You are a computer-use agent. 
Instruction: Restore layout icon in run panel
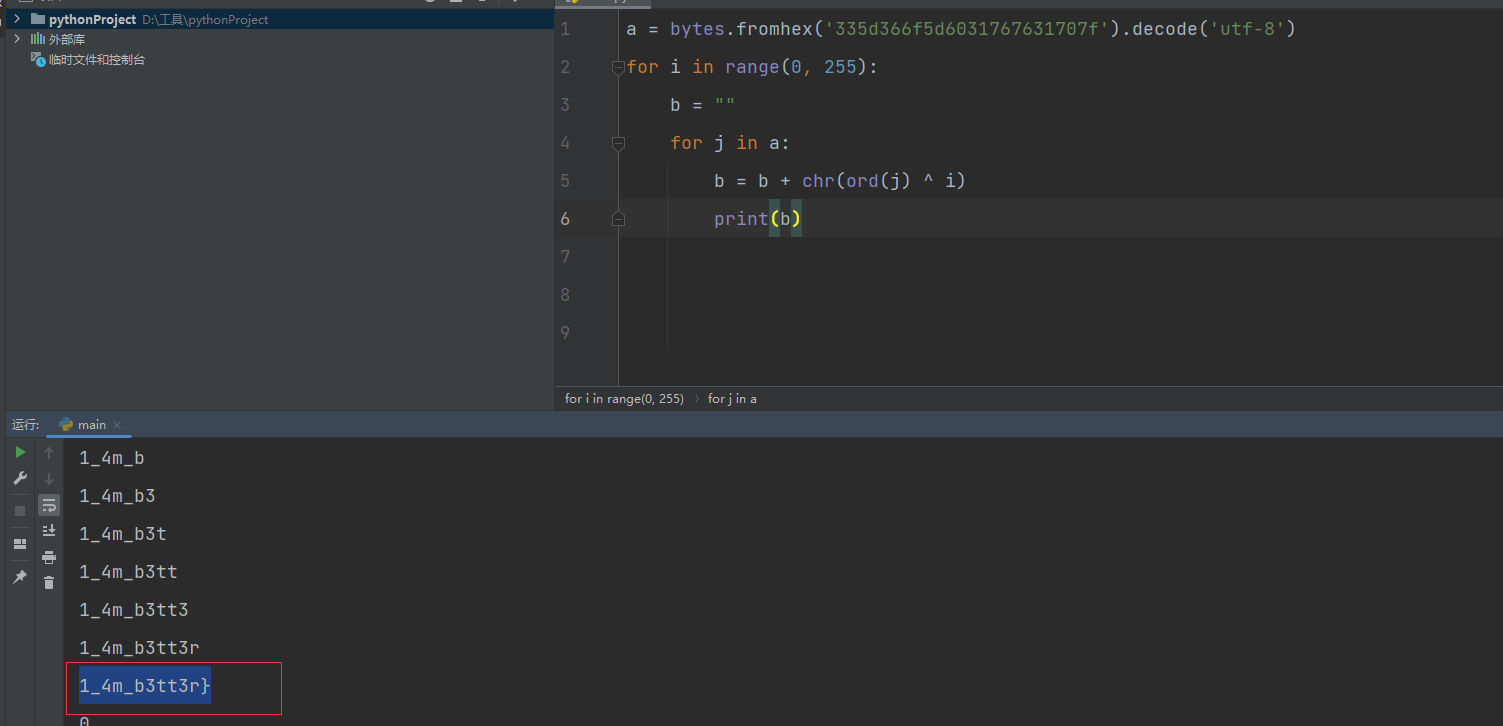coord(20,544)
